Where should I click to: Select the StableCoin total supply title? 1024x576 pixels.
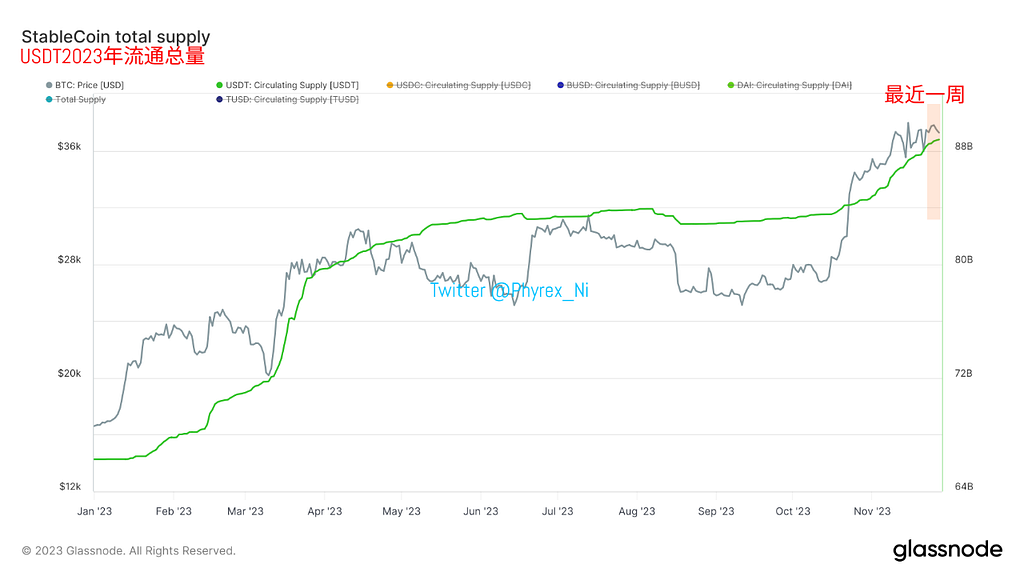(116, 37)
